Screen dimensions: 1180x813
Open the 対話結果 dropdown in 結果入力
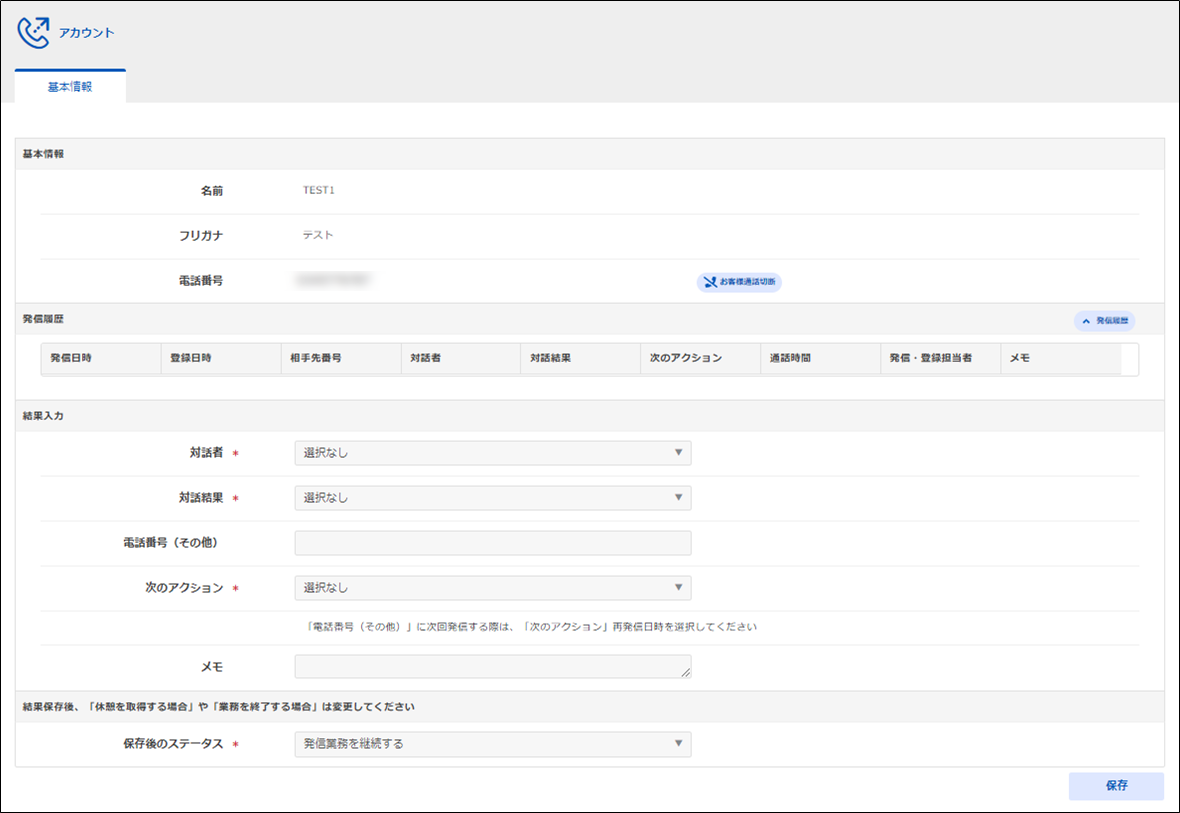(x=492, y=498)
